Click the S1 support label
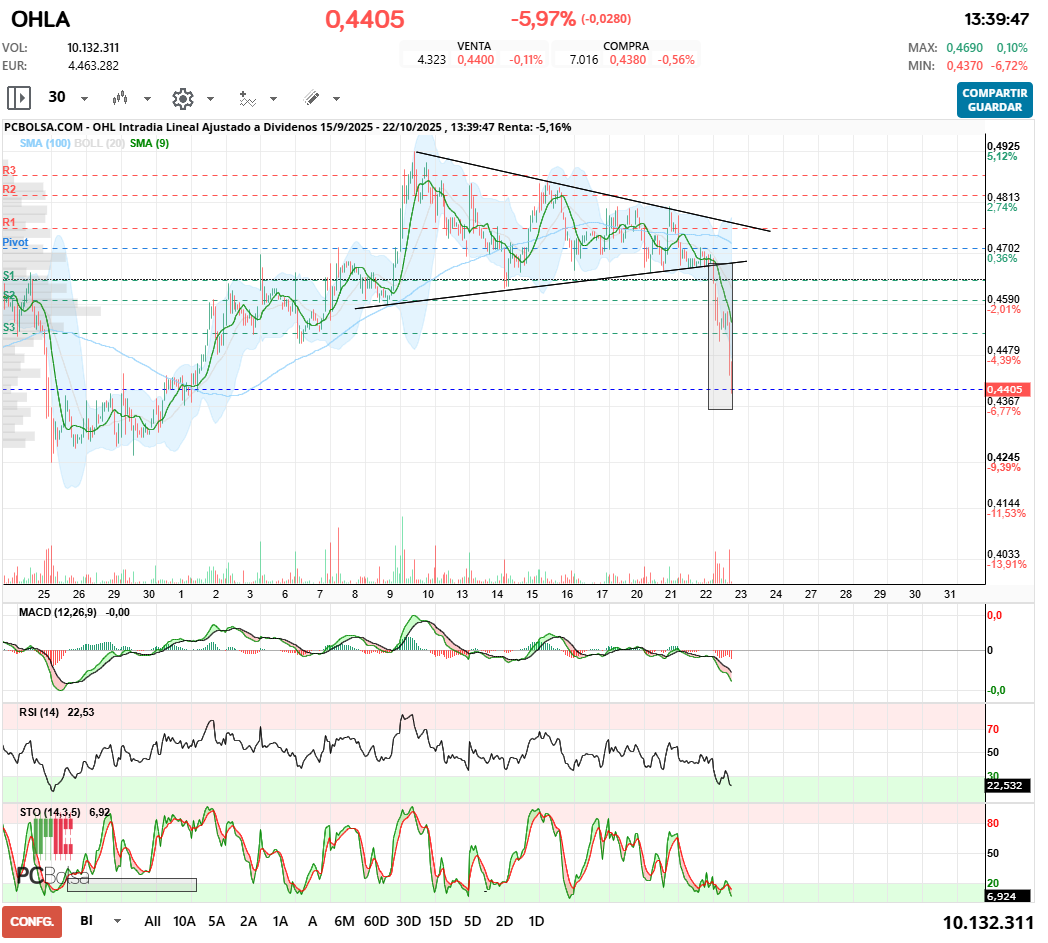The height and width of the screenshot is (943, 1048). [9, 275]
